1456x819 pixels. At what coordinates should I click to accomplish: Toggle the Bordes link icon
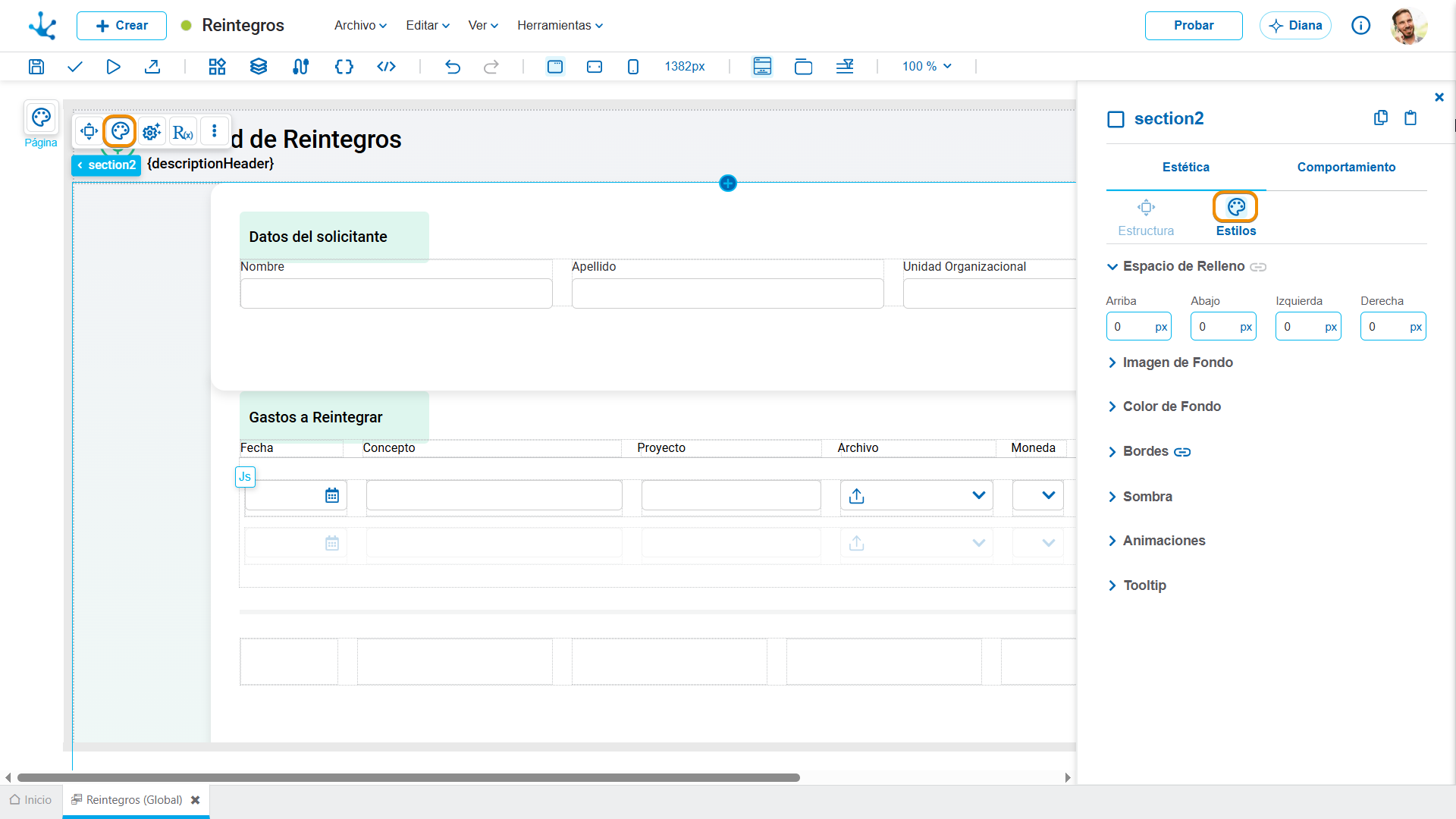1182,452
